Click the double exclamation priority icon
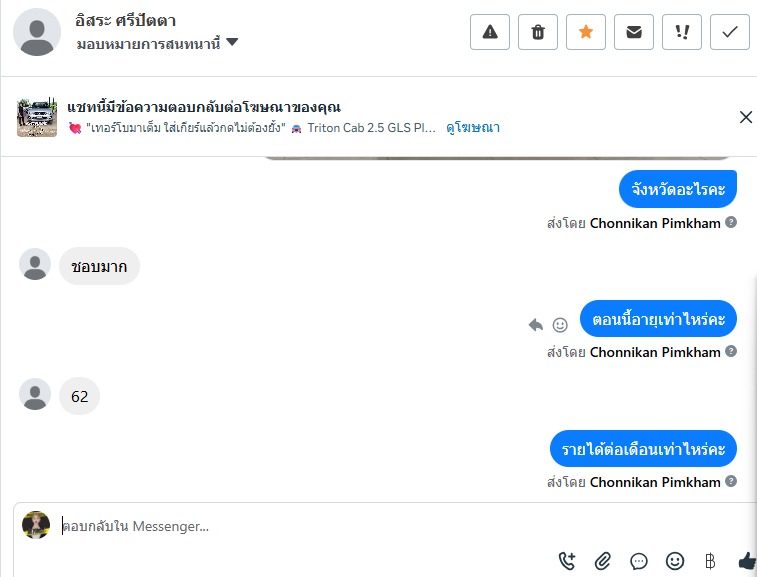 682,32
